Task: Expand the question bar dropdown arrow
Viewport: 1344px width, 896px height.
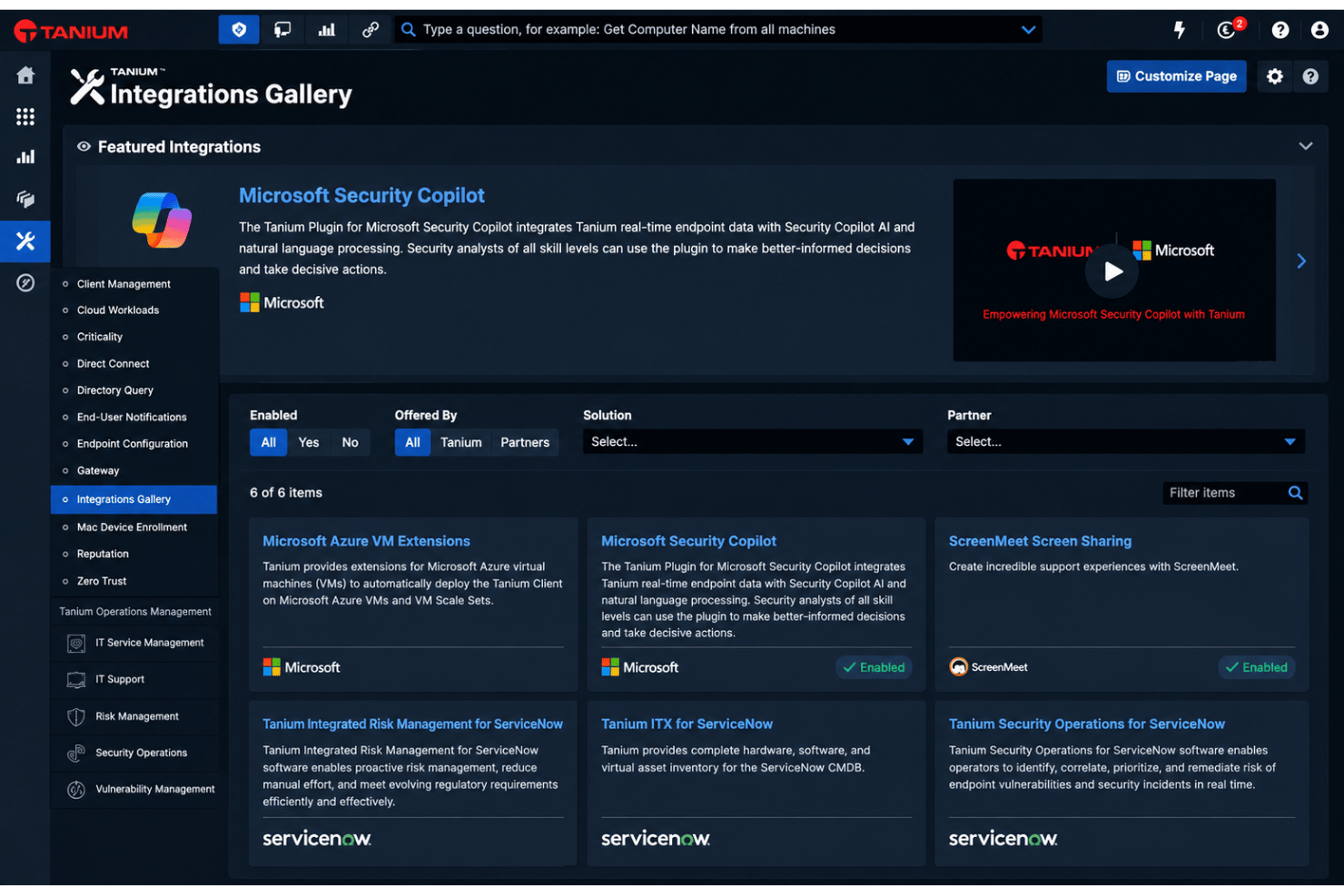Action: point(1028,30)
